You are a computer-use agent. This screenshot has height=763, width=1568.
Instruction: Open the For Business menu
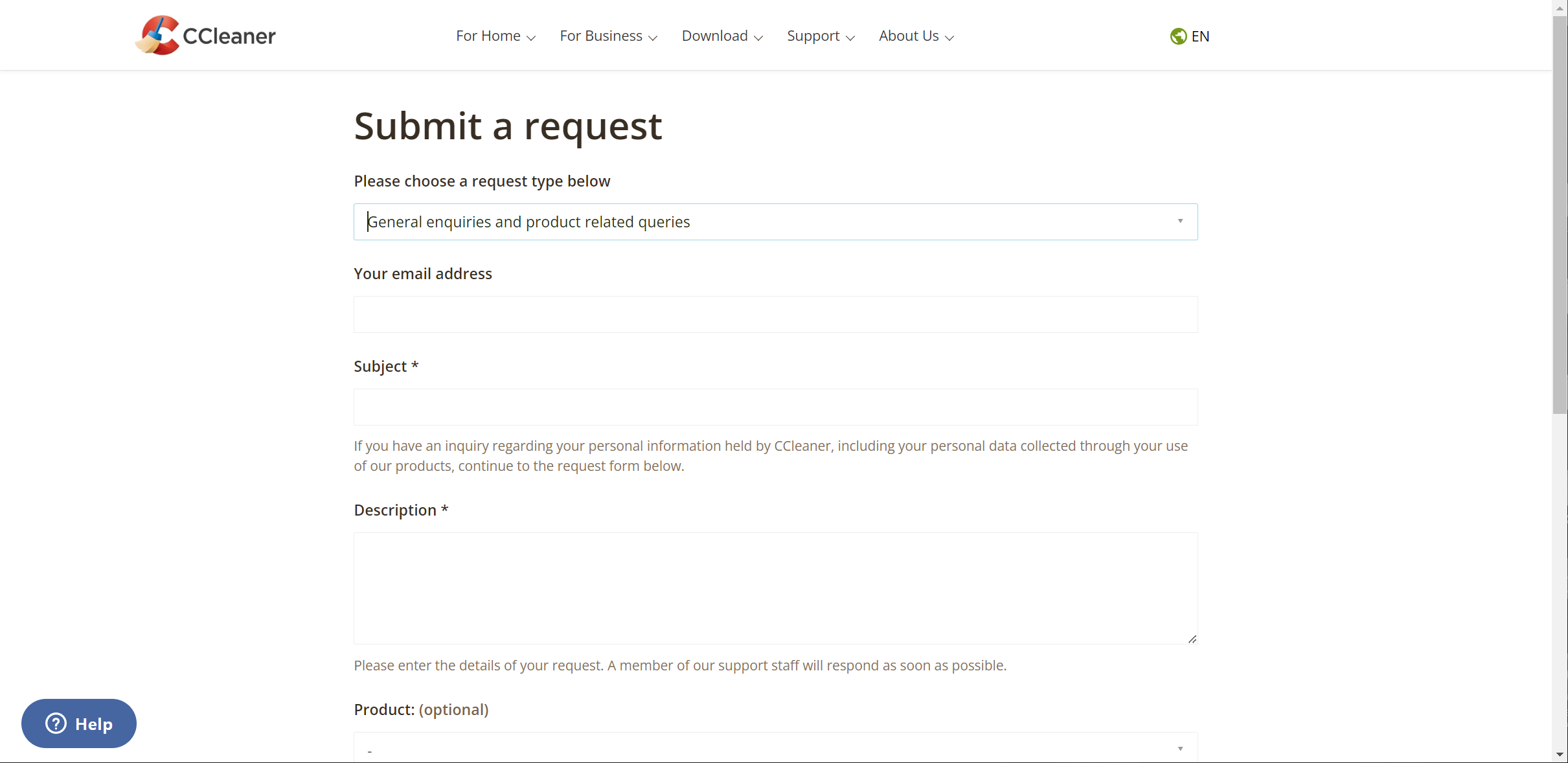pos(608,36)
